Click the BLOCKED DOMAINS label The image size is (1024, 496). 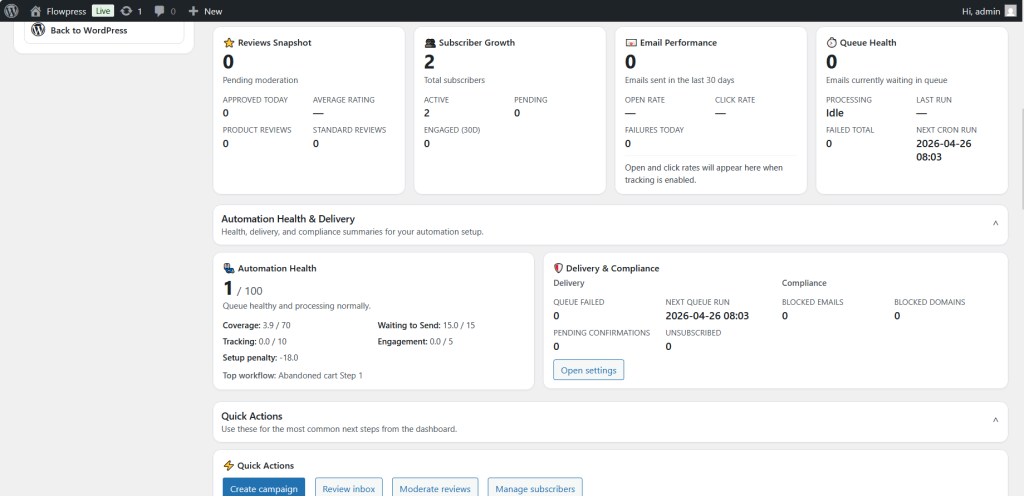click(x=929, y=302)
